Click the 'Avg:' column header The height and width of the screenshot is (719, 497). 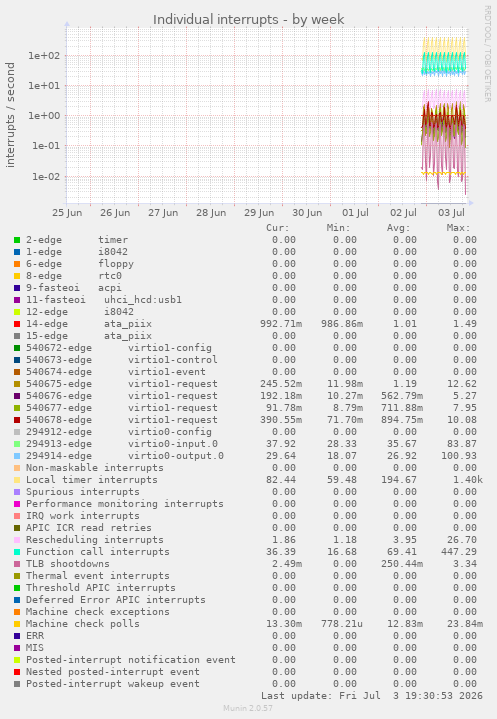point(398,228)
